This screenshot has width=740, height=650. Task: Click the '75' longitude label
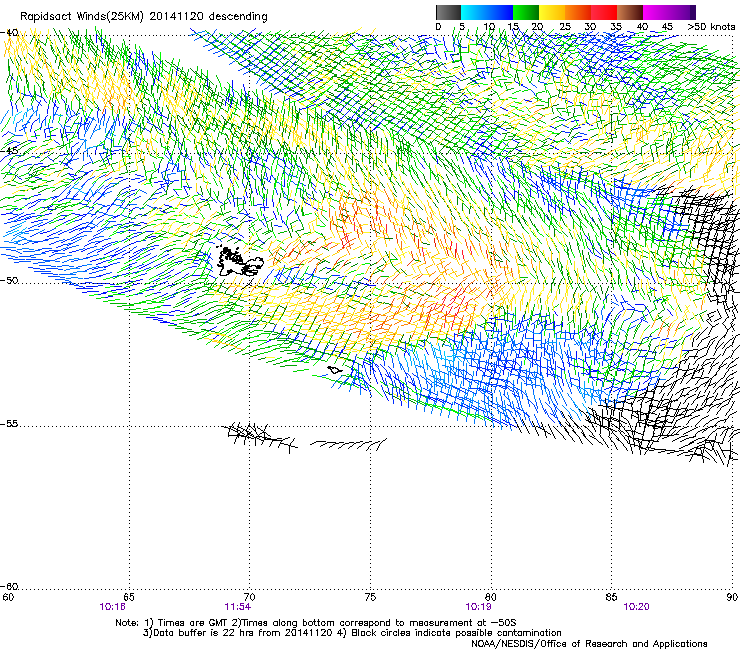click(x=370, y=597)
